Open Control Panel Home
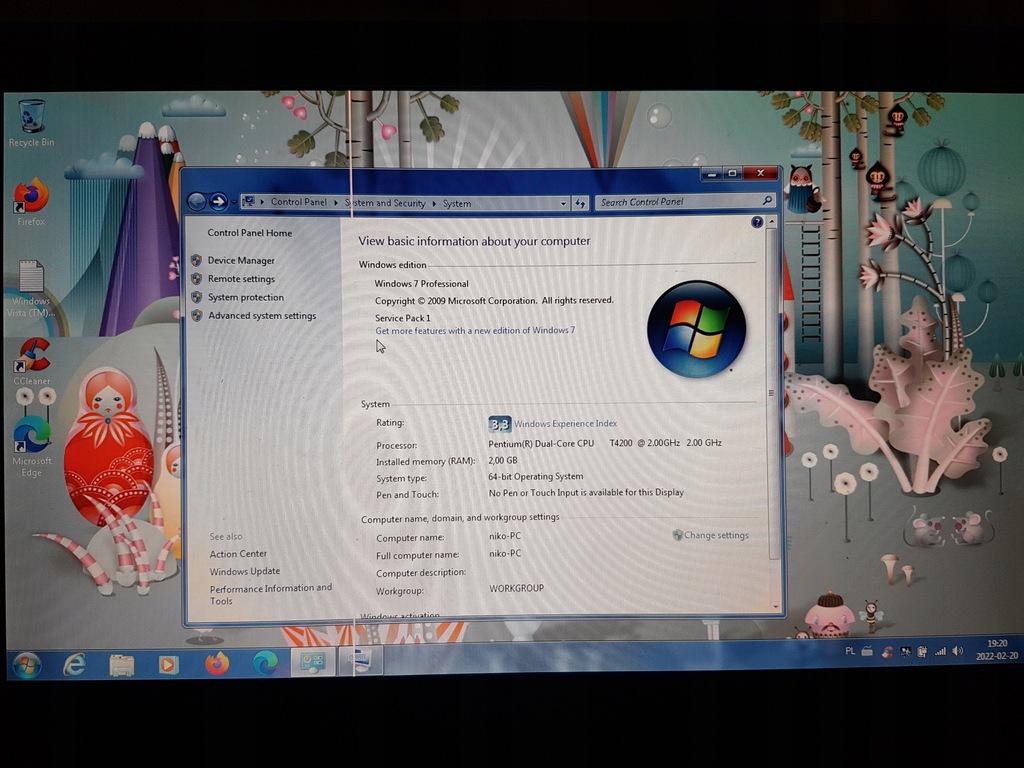This screenshot has height=768, width=1024. [249, 232]
